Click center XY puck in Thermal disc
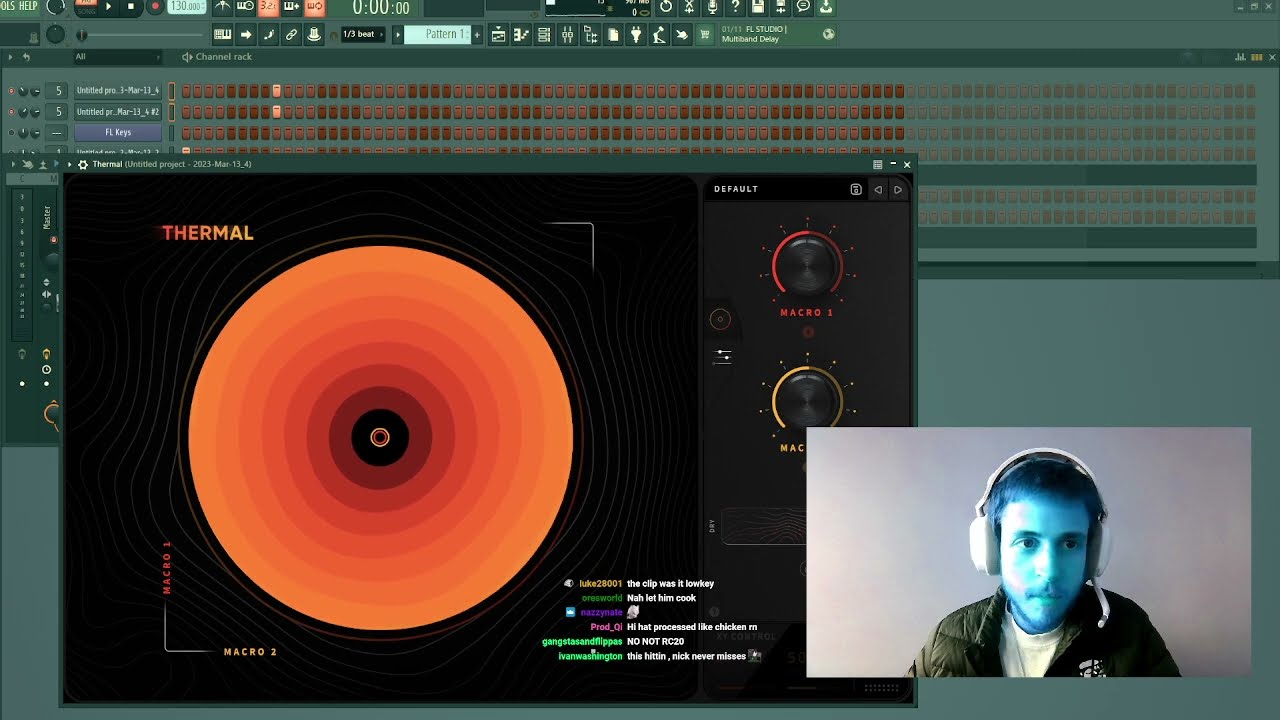The image size is (1280, 720). click(x=380, y=437)
